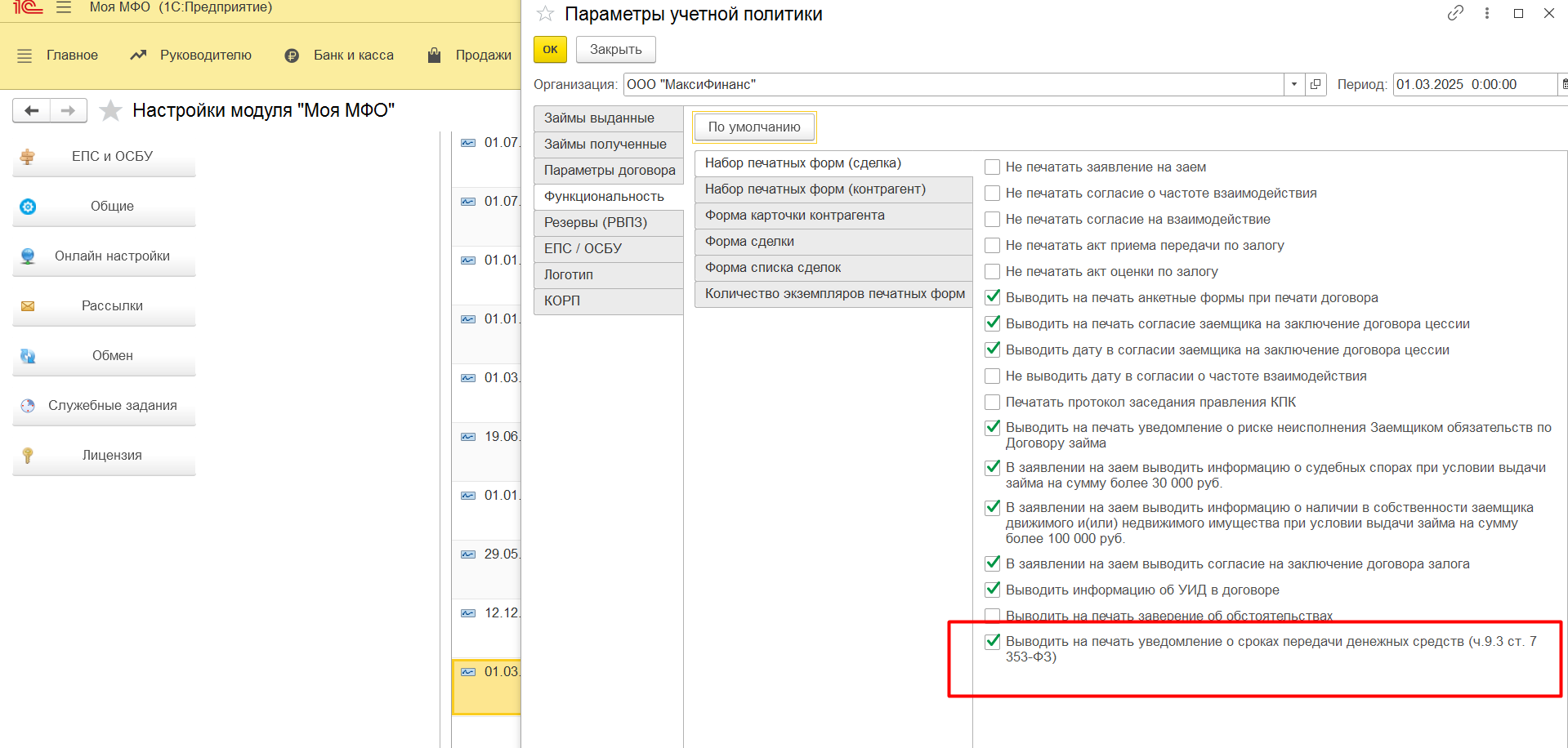1568x748 pixels.
Task: Open the Лицензия section
Action: 105,456
